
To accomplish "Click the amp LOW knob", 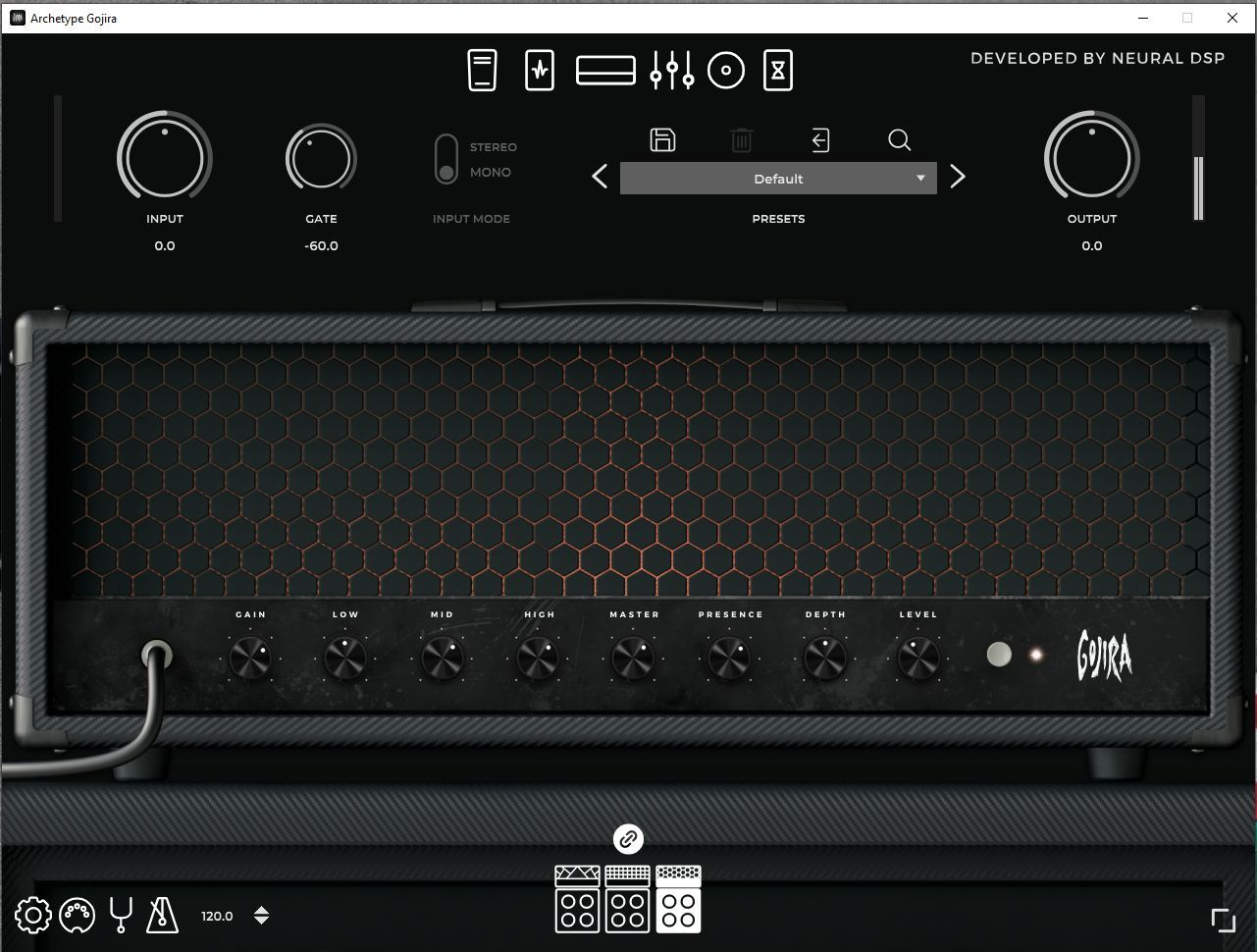I will 345,659.
